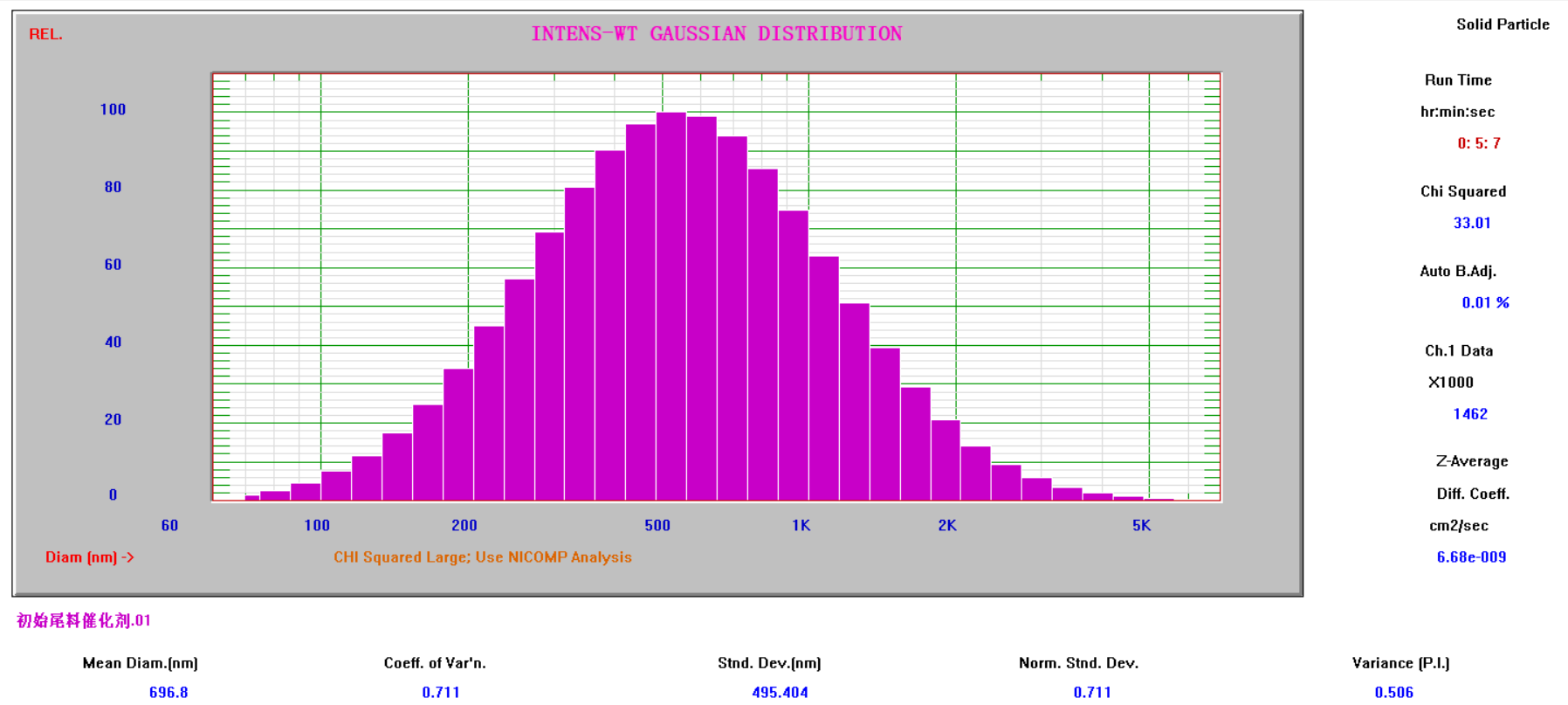The height and width of the screenshot is (705, 1568).
Task: Click the 1K label on the diameter axis
Action: (801, 525)
